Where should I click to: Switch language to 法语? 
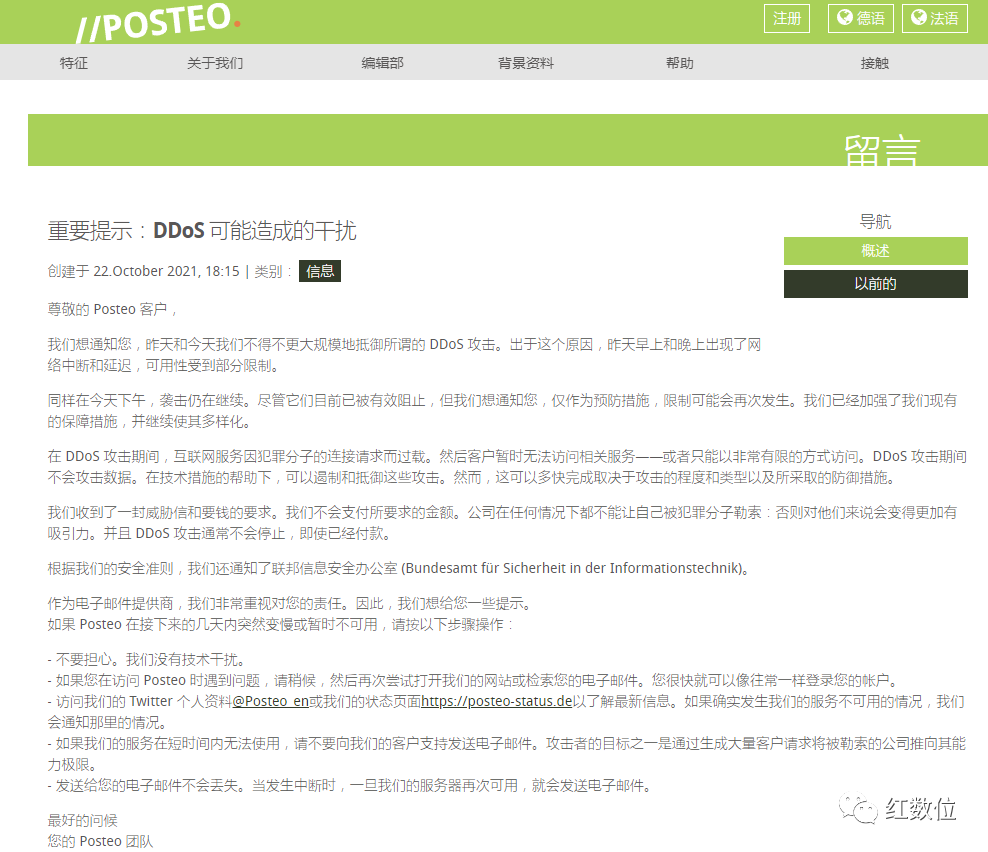[934, 18]
